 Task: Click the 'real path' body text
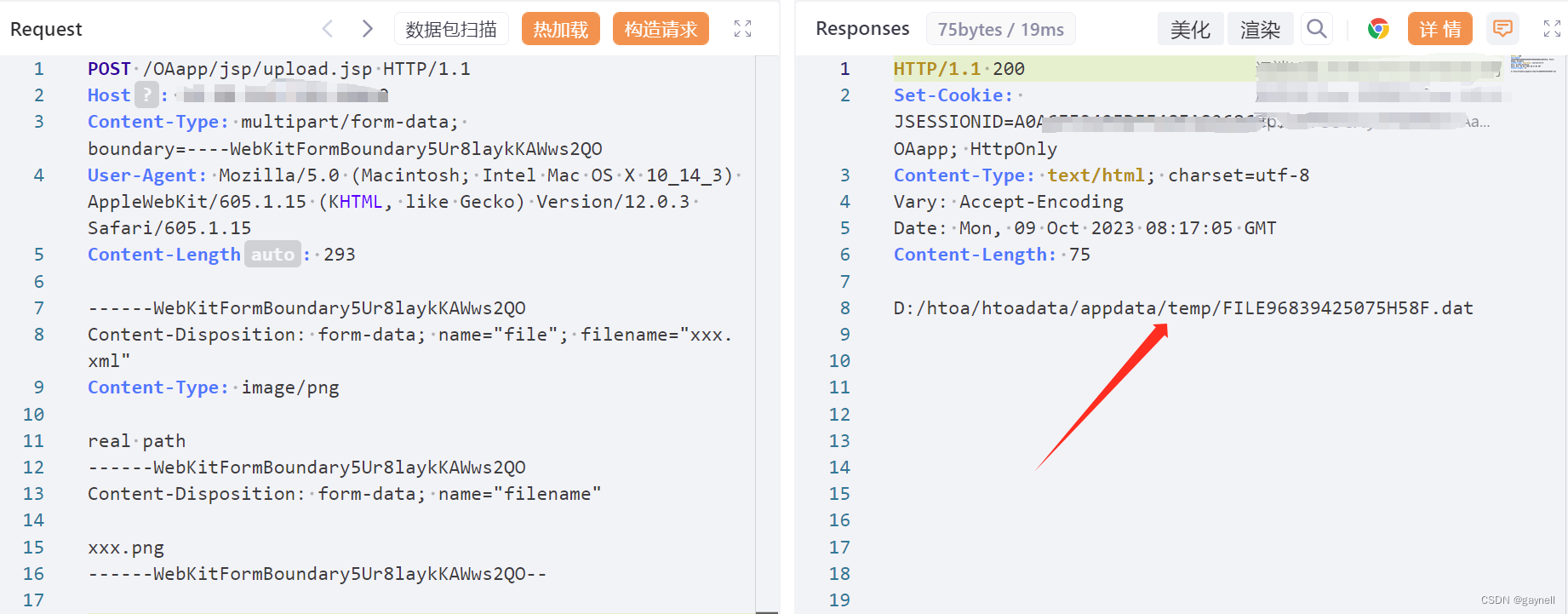click(137, 441)
